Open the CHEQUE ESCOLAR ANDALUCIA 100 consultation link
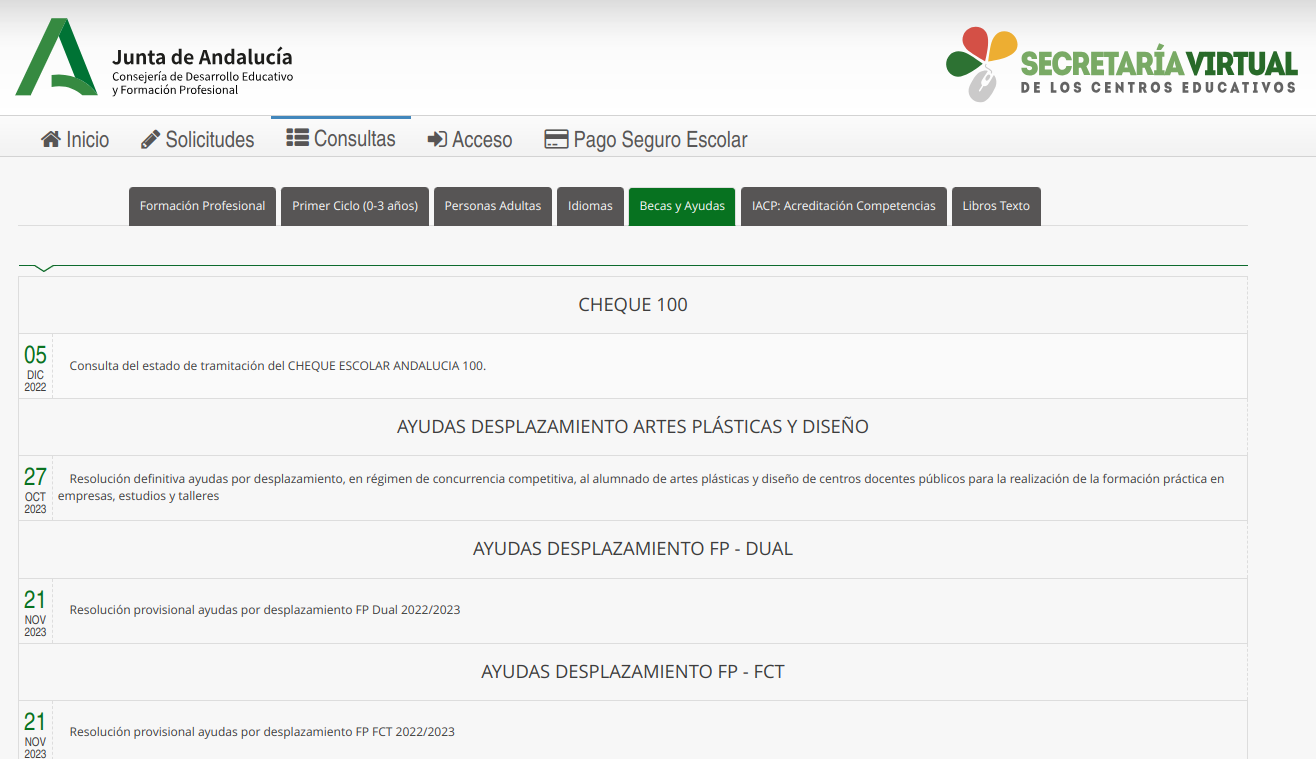Viewport: 1316px width, 759px height. (277, 366)
